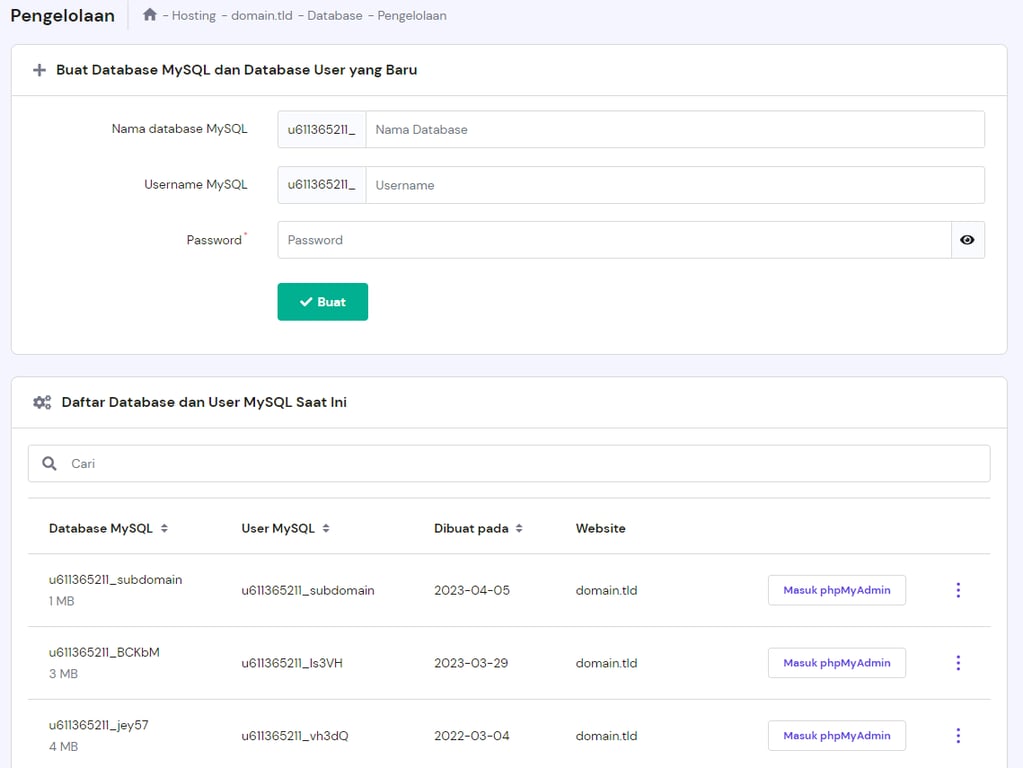Open phpMyAdmin for database u611365211_jey57

pyautogui.click(x=836, y=735)
